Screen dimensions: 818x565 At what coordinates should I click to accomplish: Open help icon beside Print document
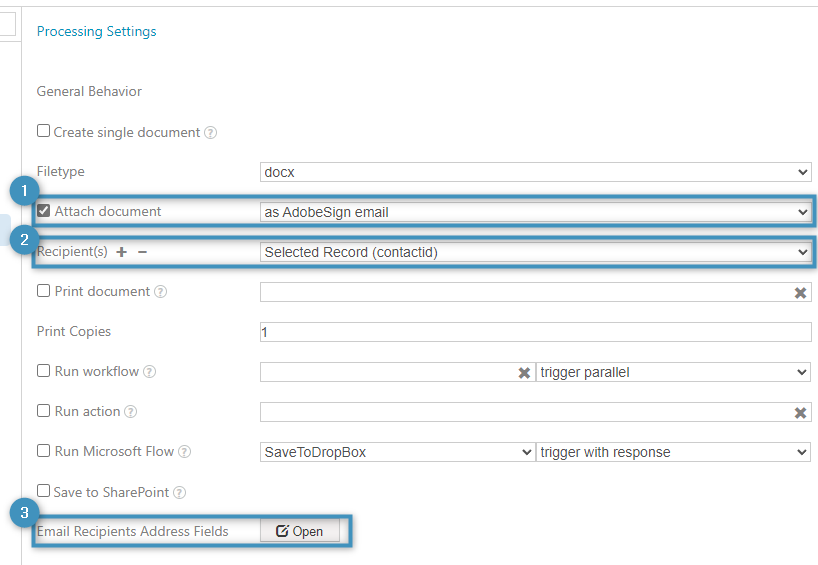click(161, 292)
